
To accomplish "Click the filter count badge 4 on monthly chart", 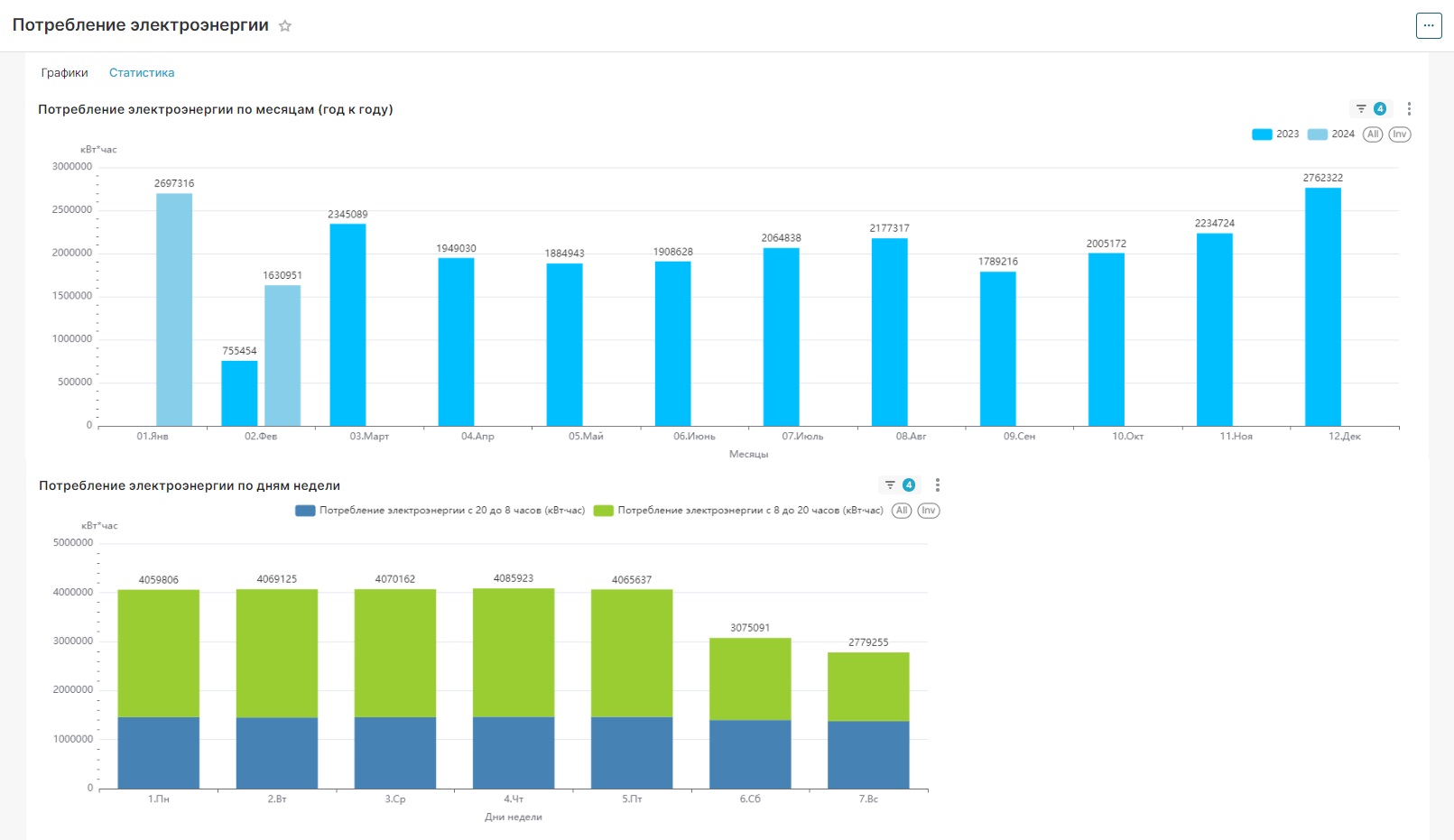I will (x=1379, y=108).
